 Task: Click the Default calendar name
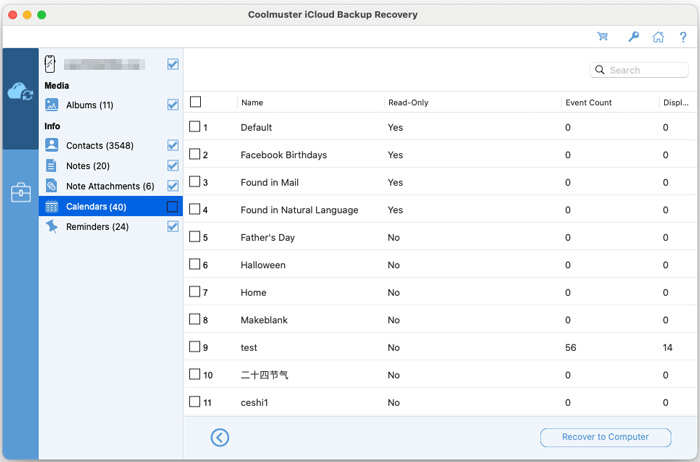pos(256,128)
